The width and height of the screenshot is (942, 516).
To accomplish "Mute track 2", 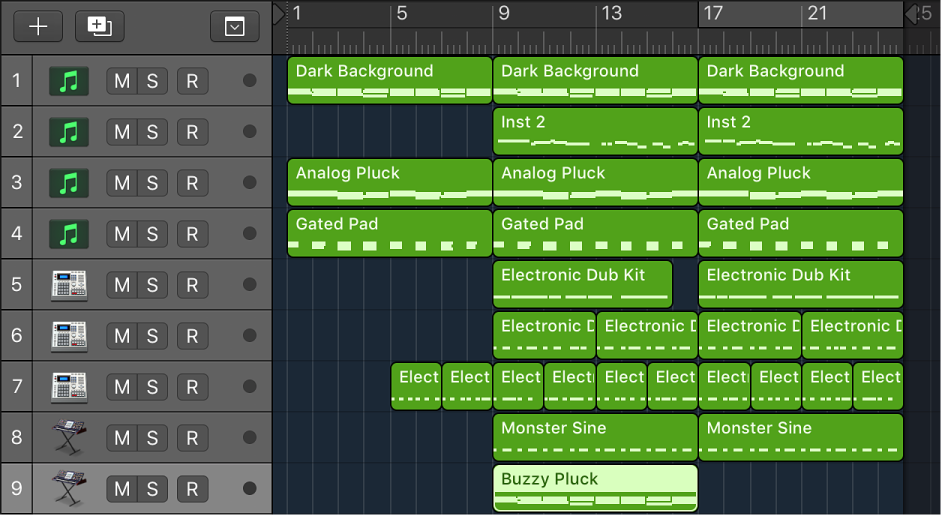I will (x=122, y=132).
